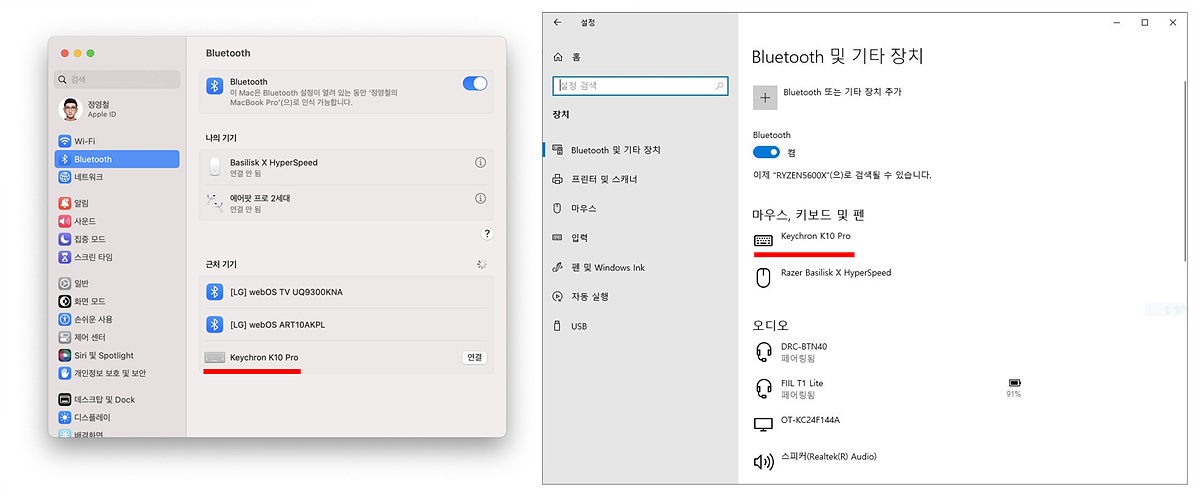Select Basilisk X HyperSpeed row in macOS 나의 기기
Screen dimensions: 1200x497
346,166
